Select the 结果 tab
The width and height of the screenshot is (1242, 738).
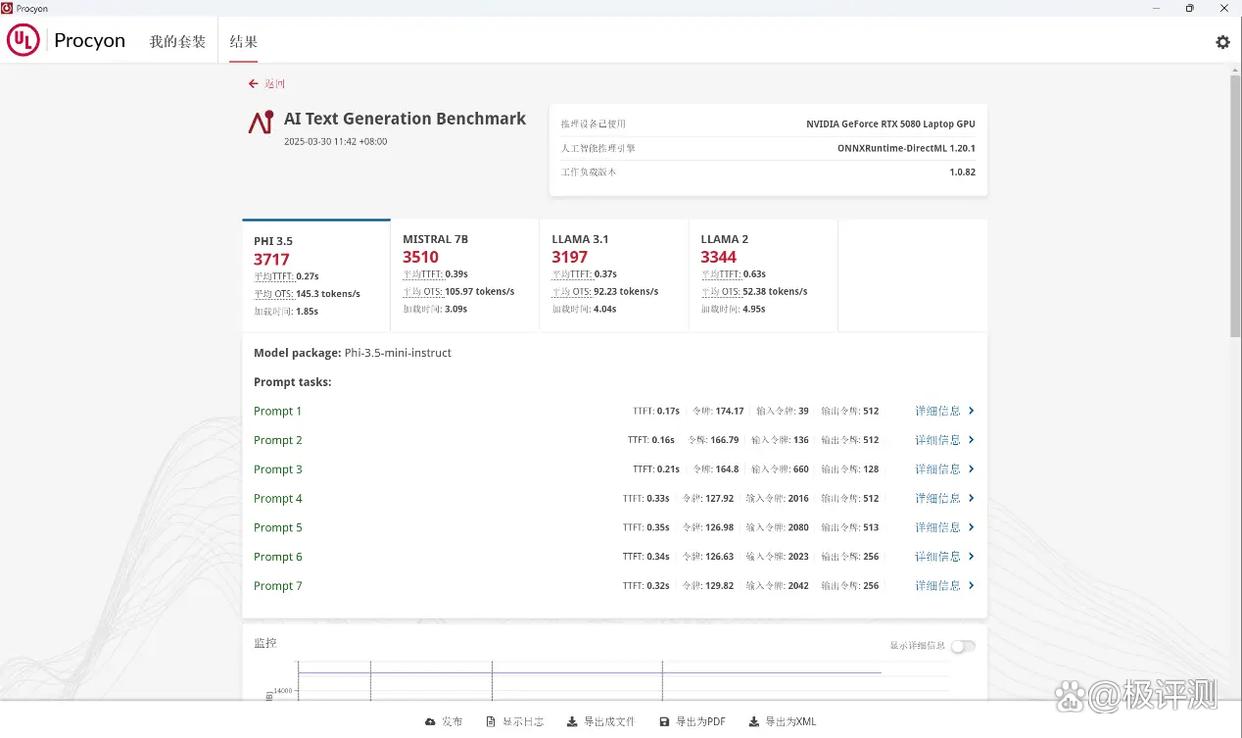(244, 42)
